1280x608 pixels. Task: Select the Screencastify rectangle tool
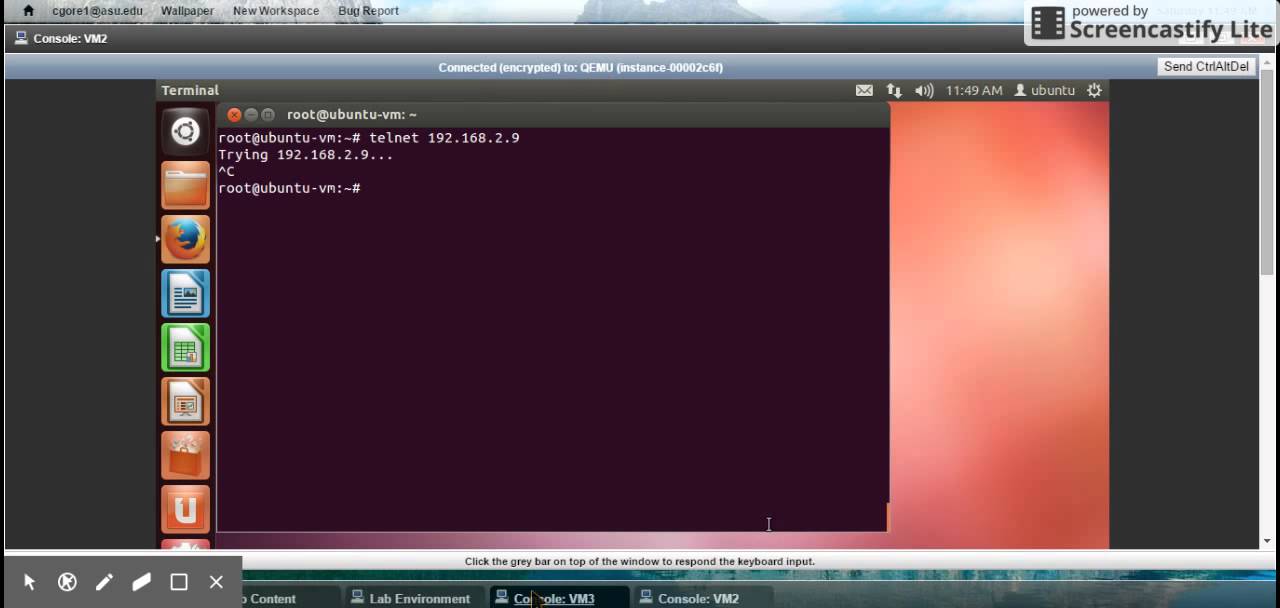[x=179, y=582]
